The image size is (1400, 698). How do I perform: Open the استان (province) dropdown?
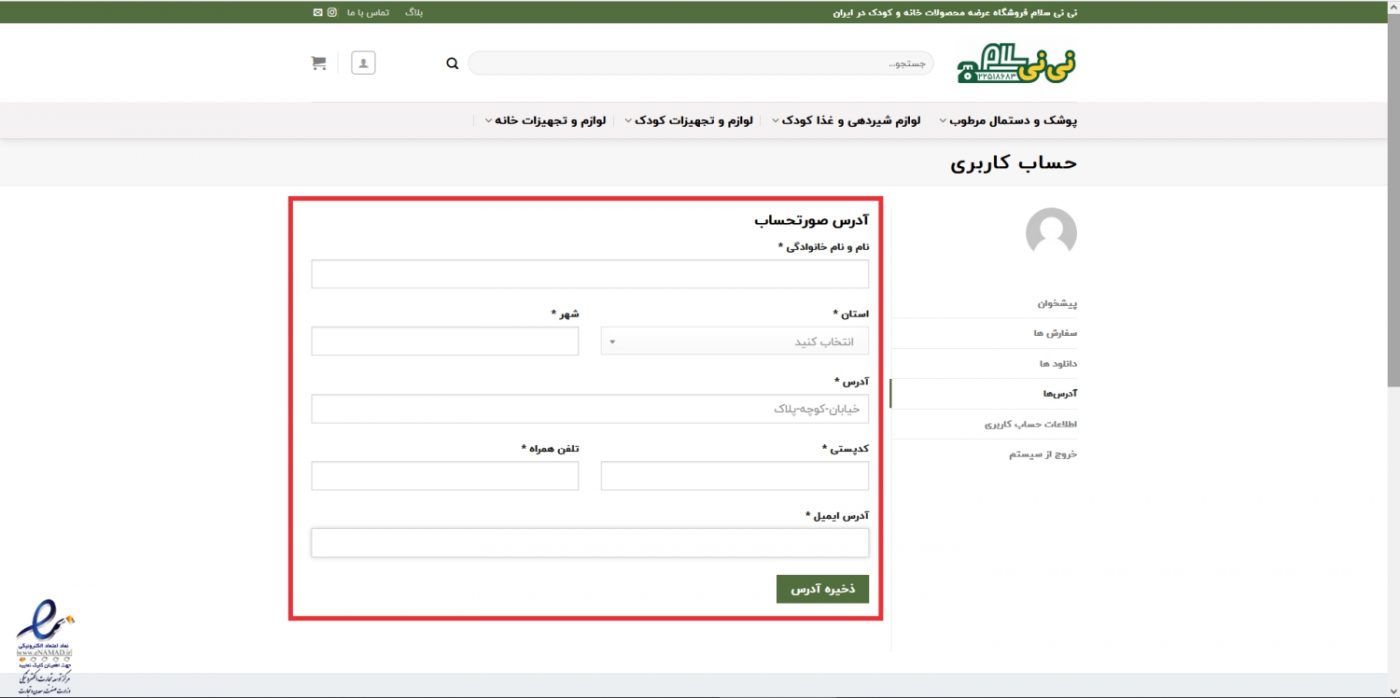(x=734, y=341)
